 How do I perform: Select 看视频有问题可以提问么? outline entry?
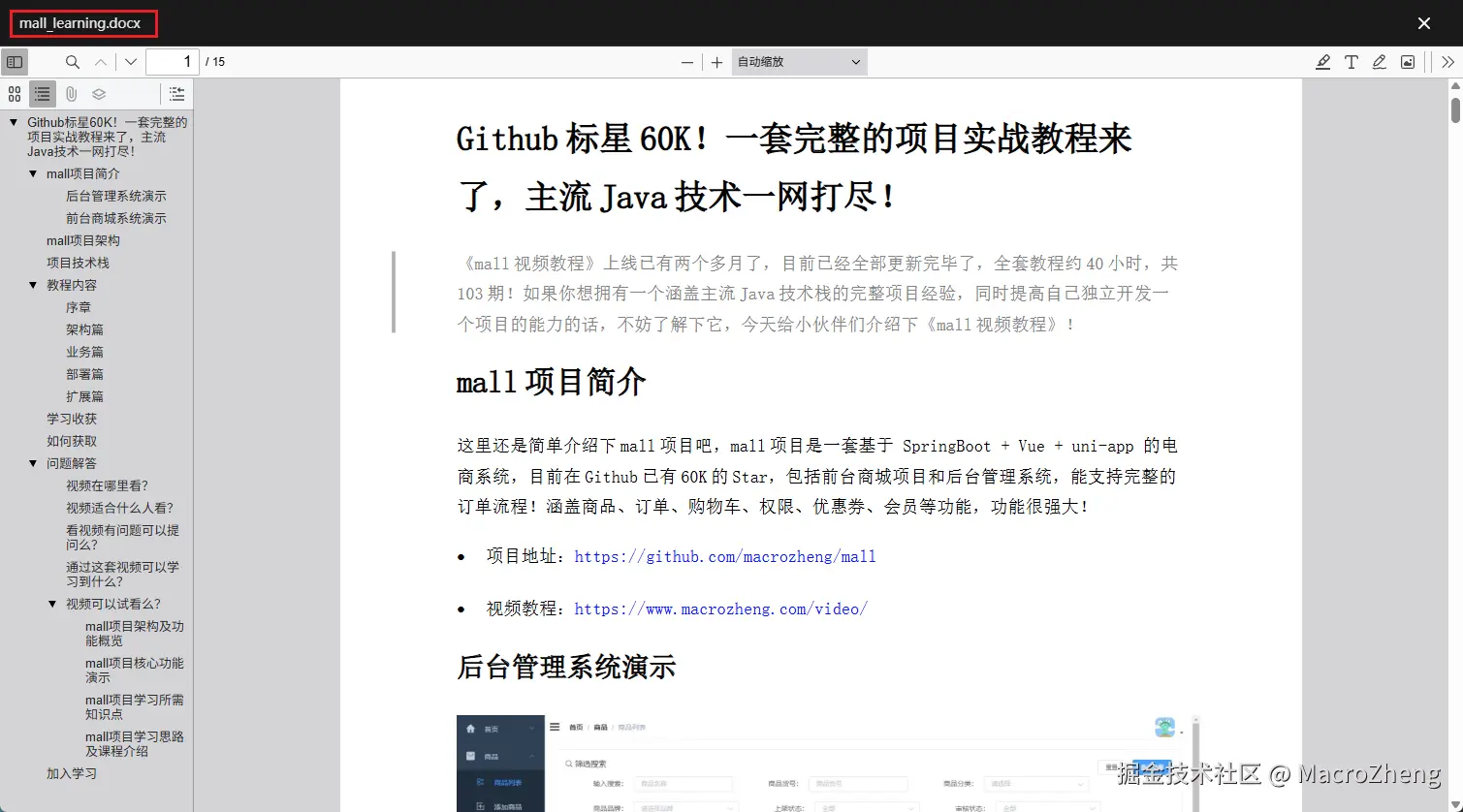click(122, 538)
